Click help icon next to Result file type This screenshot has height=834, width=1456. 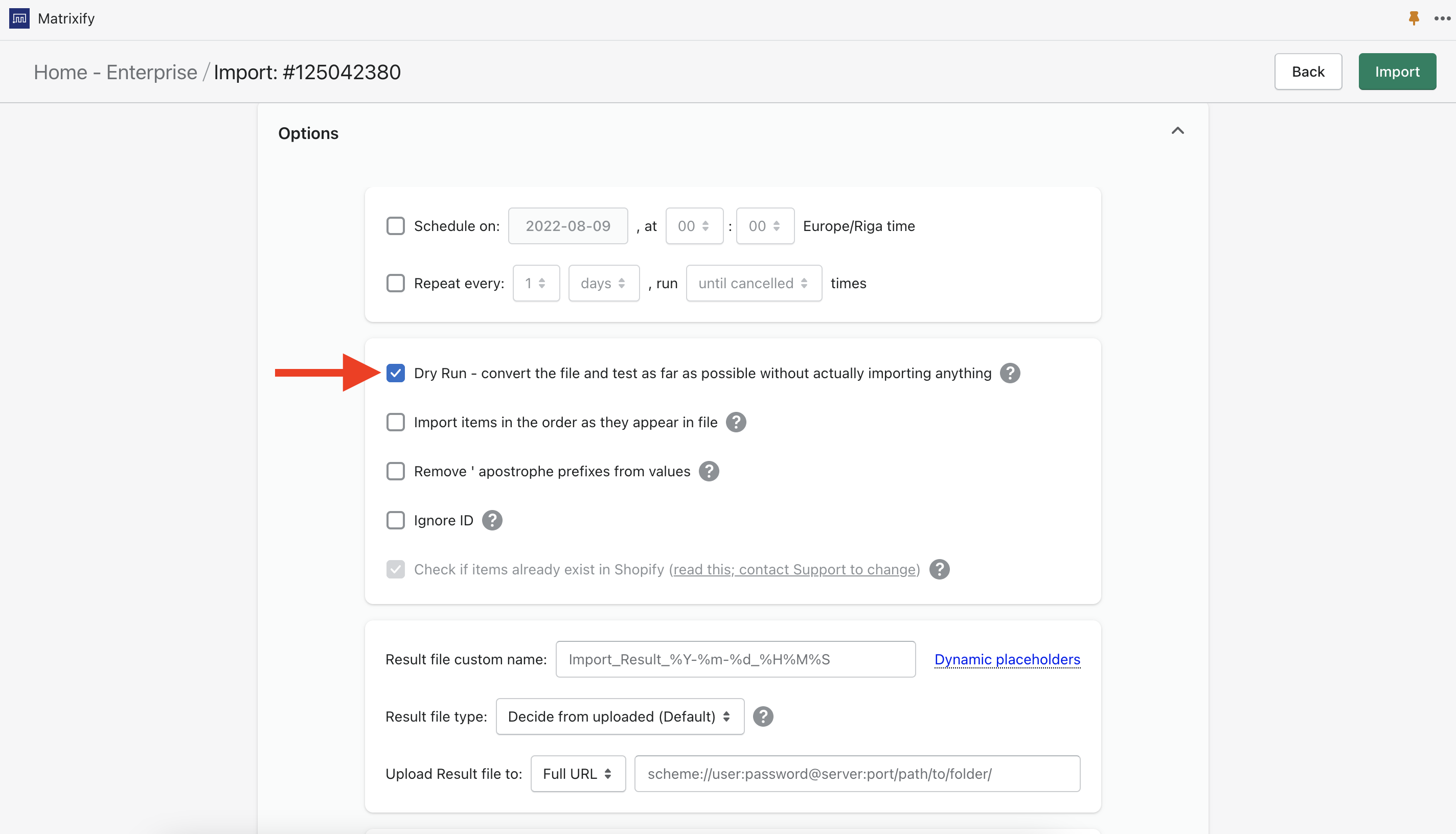point(763,716)
